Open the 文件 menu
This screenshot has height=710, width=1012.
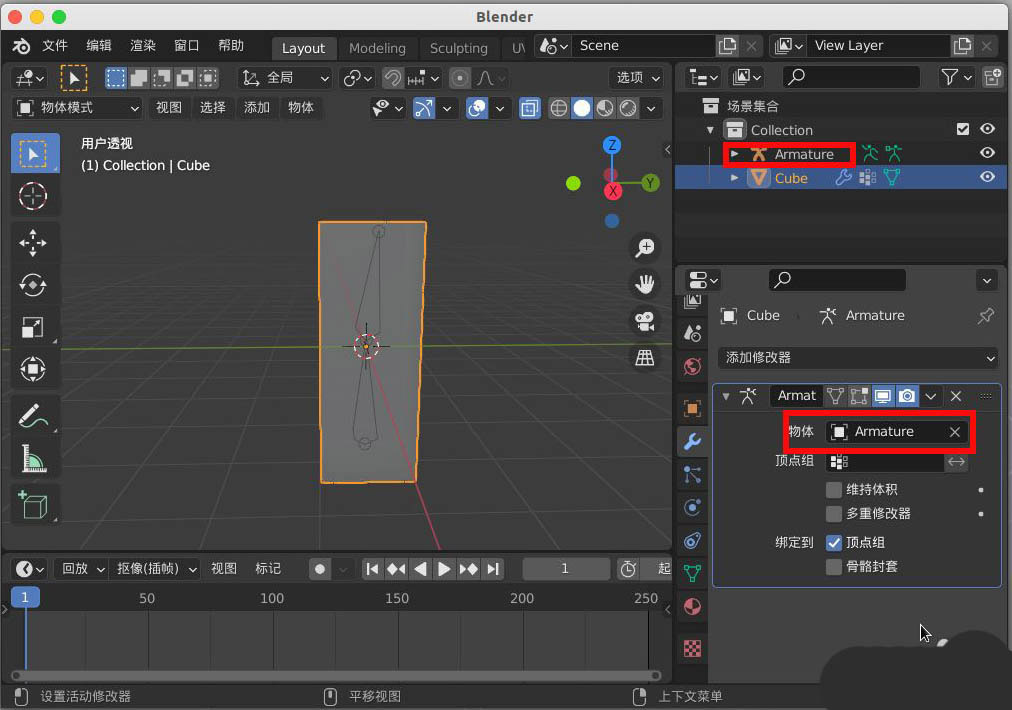pos(55,46)
